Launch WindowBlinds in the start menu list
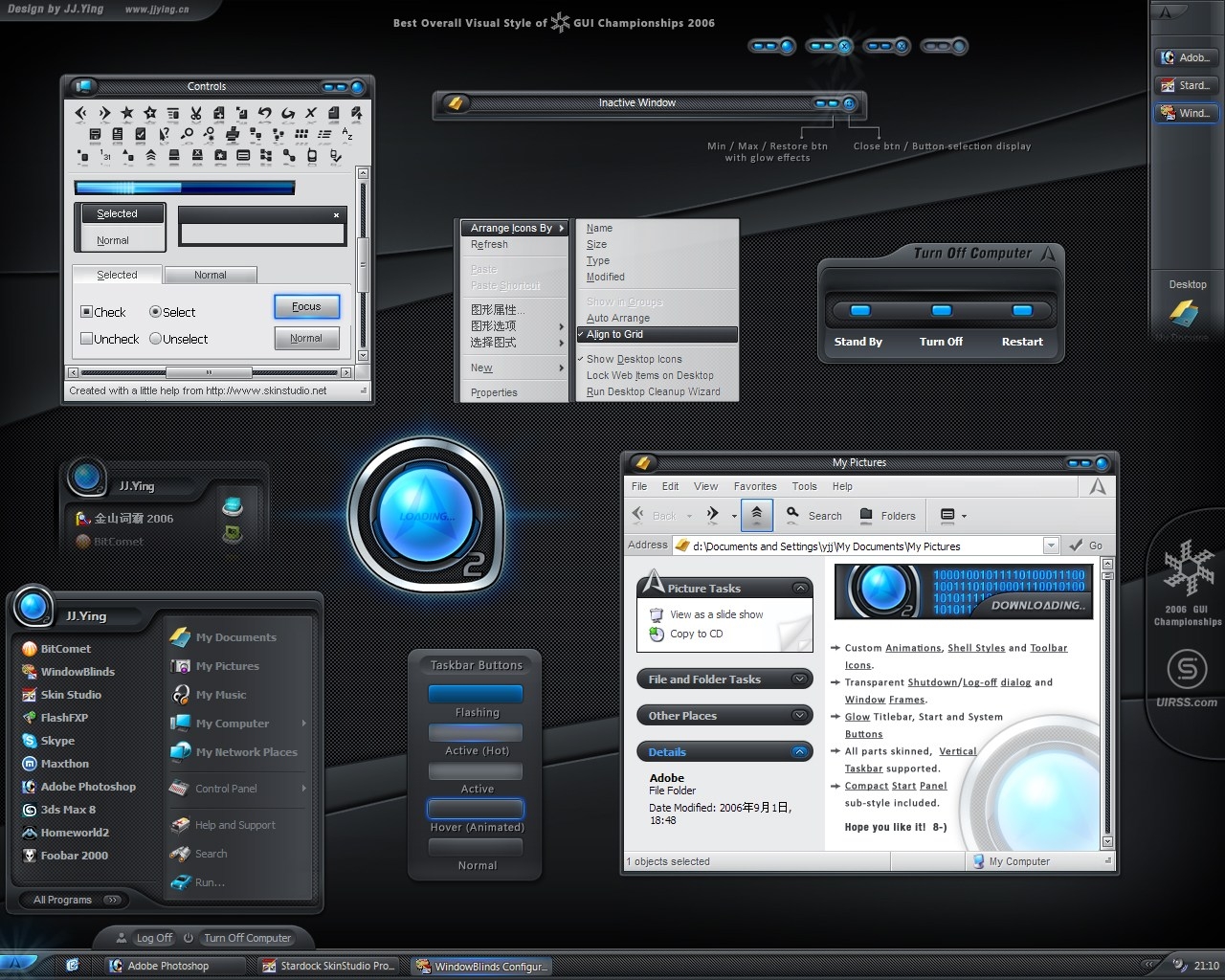 68,672
